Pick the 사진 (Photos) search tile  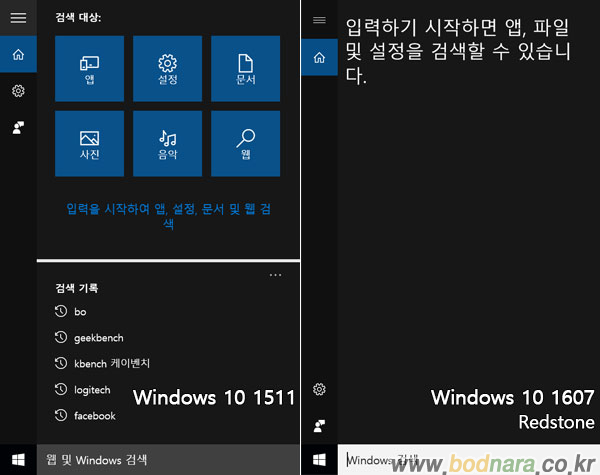tap(89, 143)
